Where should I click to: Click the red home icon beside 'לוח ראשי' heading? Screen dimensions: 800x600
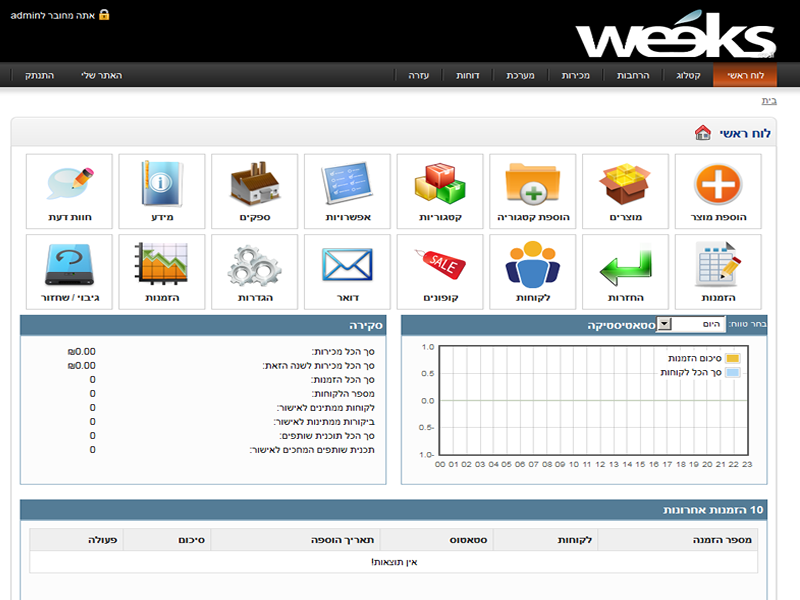pyautogui.click(x=703, y=133)
